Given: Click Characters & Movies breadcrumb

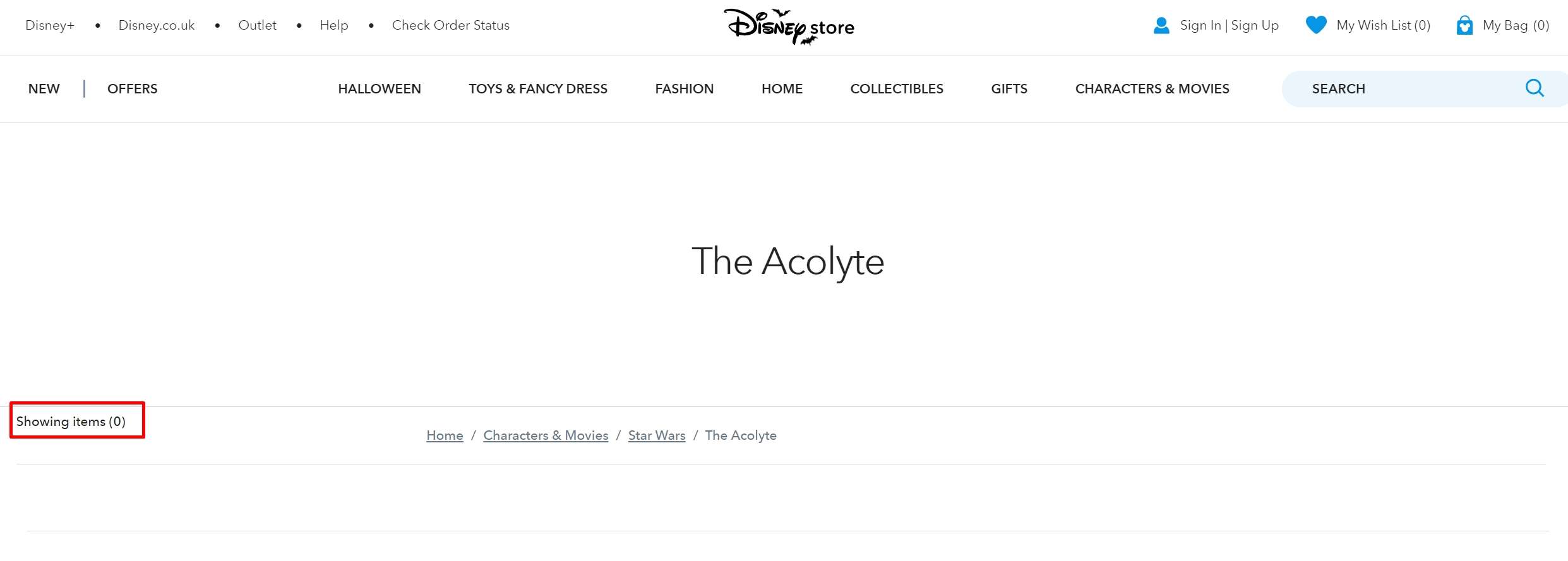Looking at the screenshot, I should click(x=546, y=435).
